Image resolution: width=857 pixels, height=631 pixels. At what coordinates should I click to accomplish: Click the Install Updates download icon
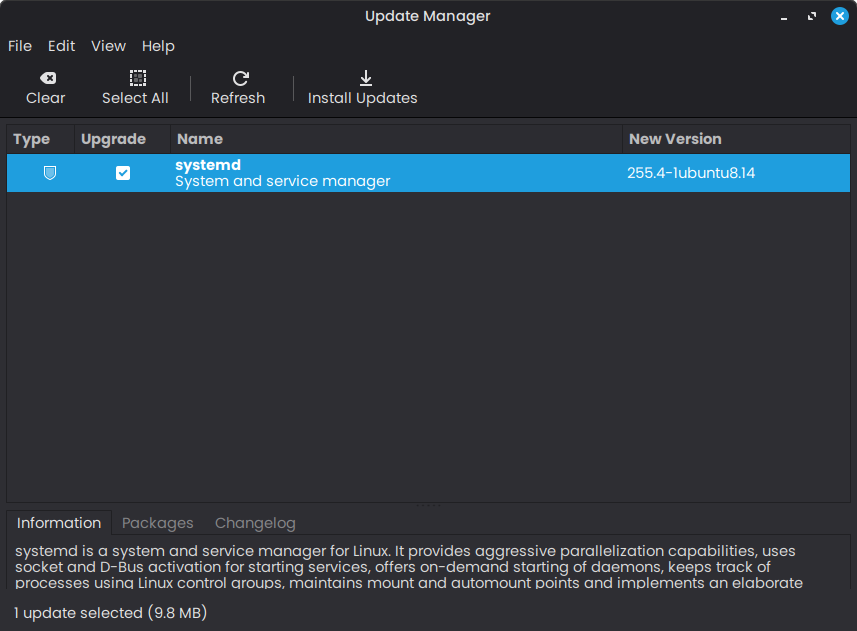365,78
